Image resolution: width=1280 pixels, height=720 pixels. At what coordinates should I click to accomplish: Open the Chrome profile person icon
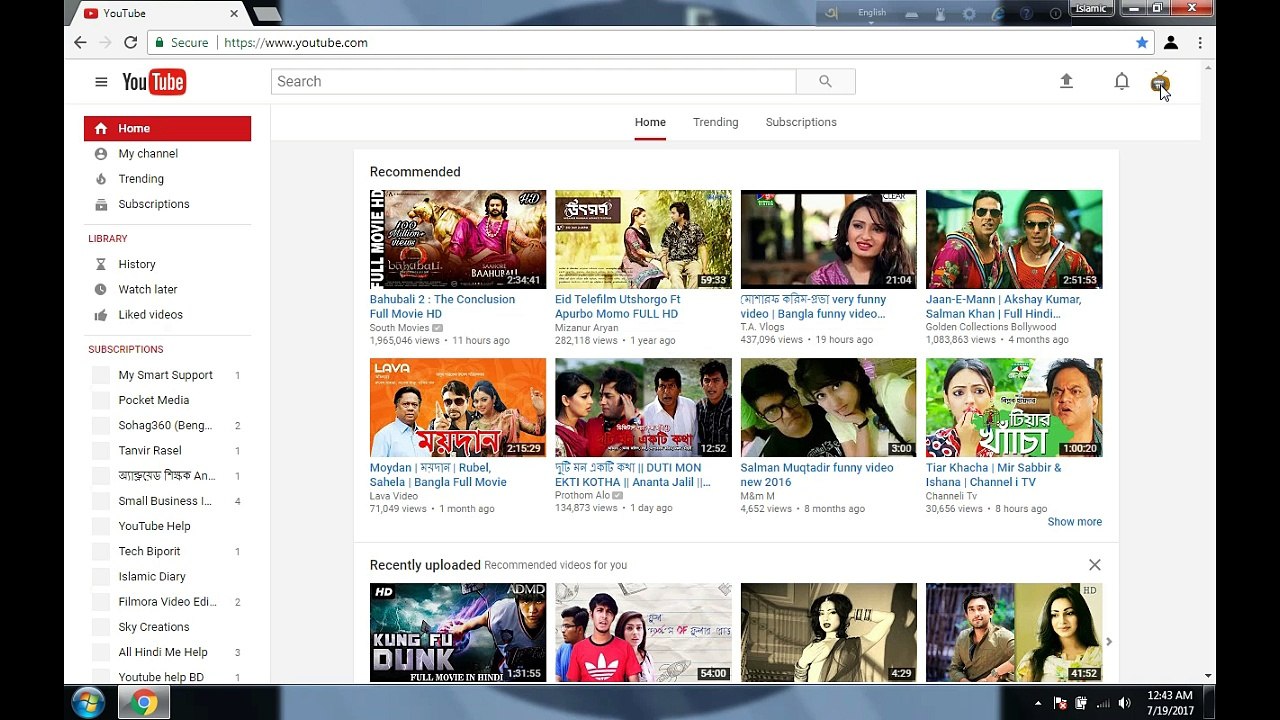(x=1171, y=43)
